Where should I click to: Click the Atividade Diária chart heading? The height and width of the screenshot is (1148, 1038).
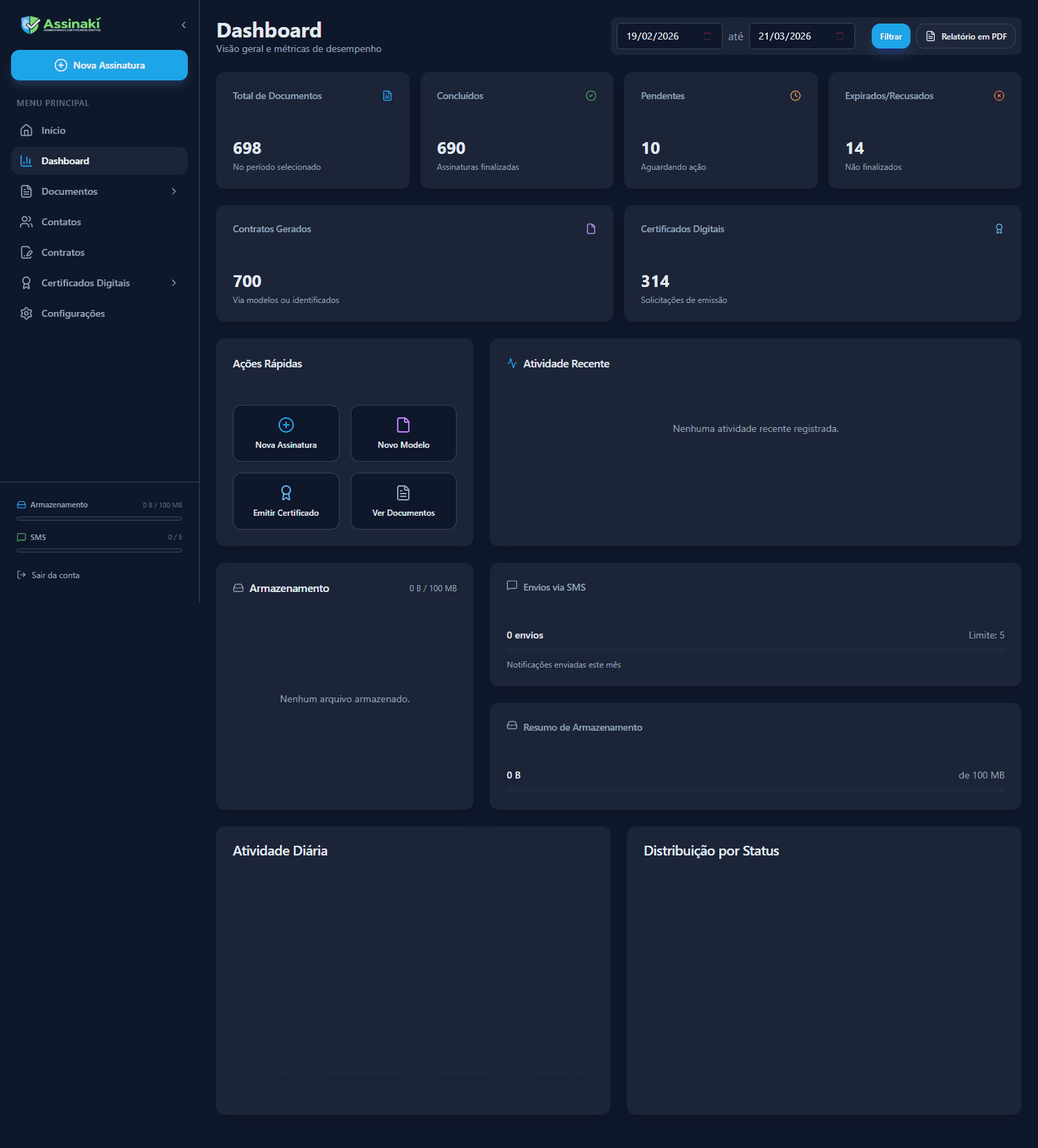(x=280, y=851)
